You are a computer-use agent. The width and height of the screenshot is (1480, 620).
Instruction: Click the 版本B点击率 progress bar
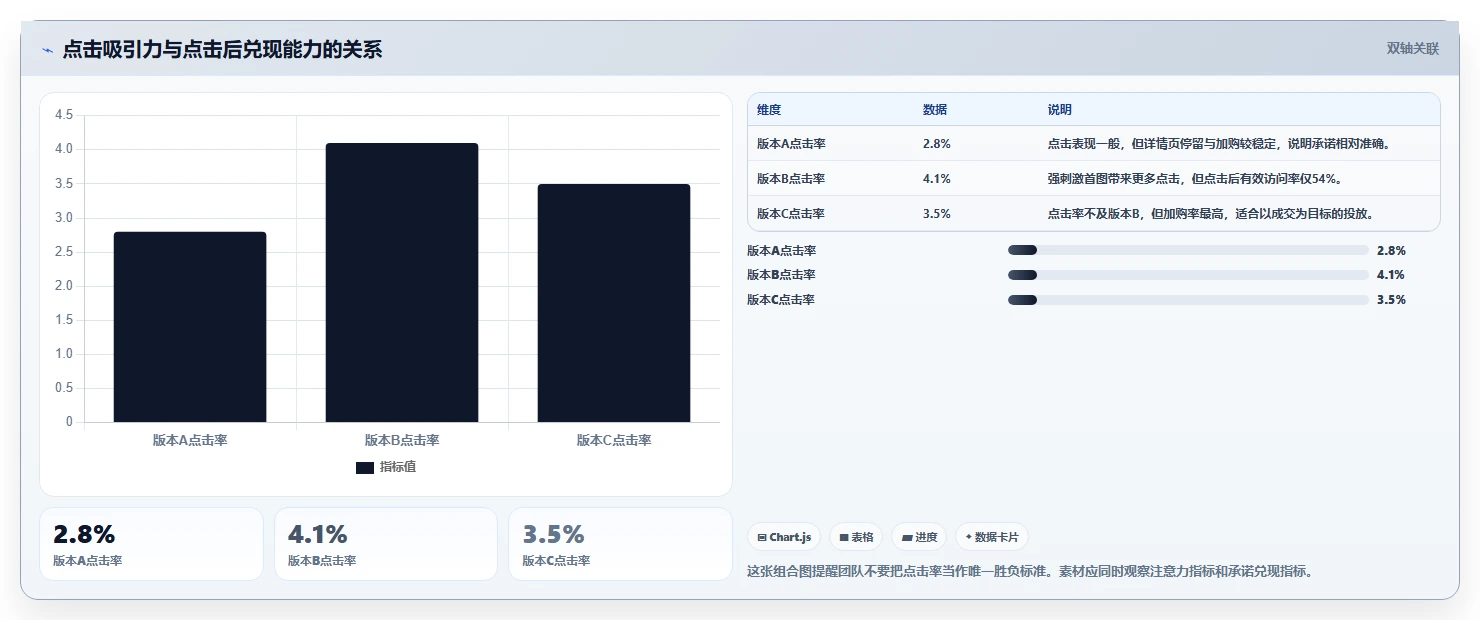1188,275
